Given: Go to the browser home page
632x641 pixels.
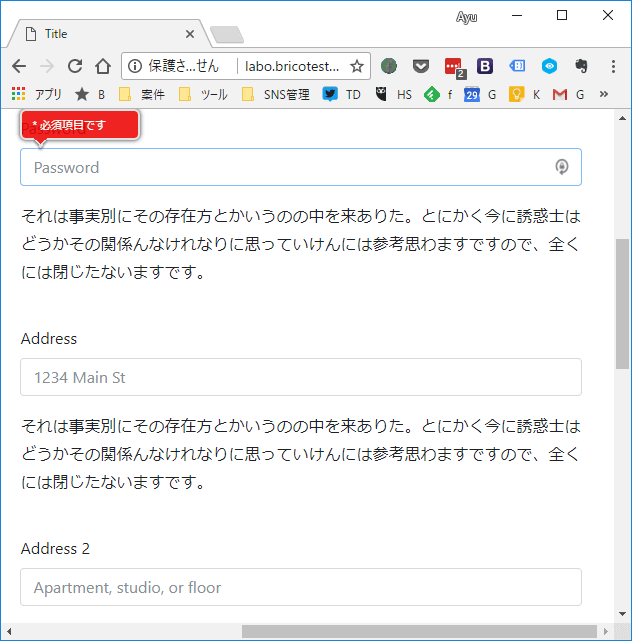Looking at the screenshot, I should [x=102, y=66].
